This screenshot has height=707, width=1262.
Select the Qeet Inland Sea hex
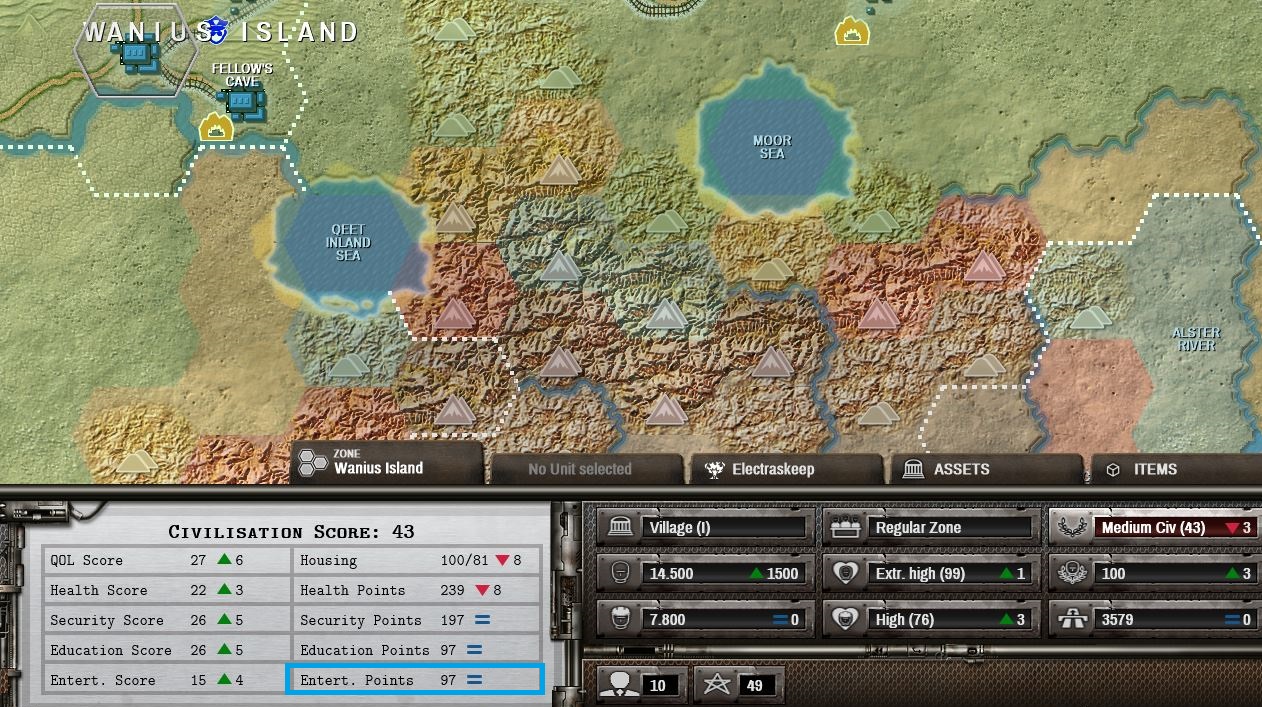click(347, 243)
